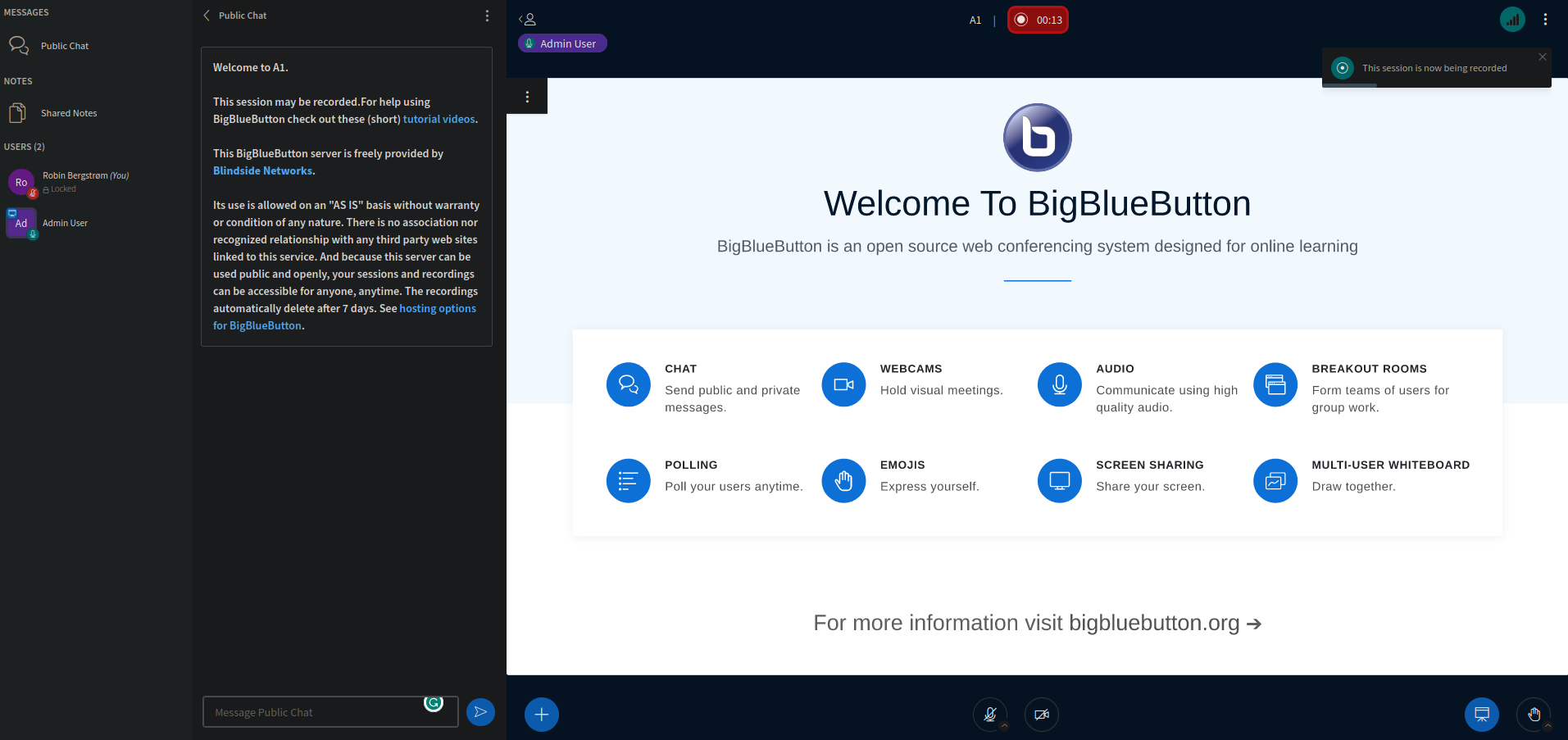Screen dimensions: 1568x740
Task: Dismiss the recording notification toast
Action: coord(1543,57)
